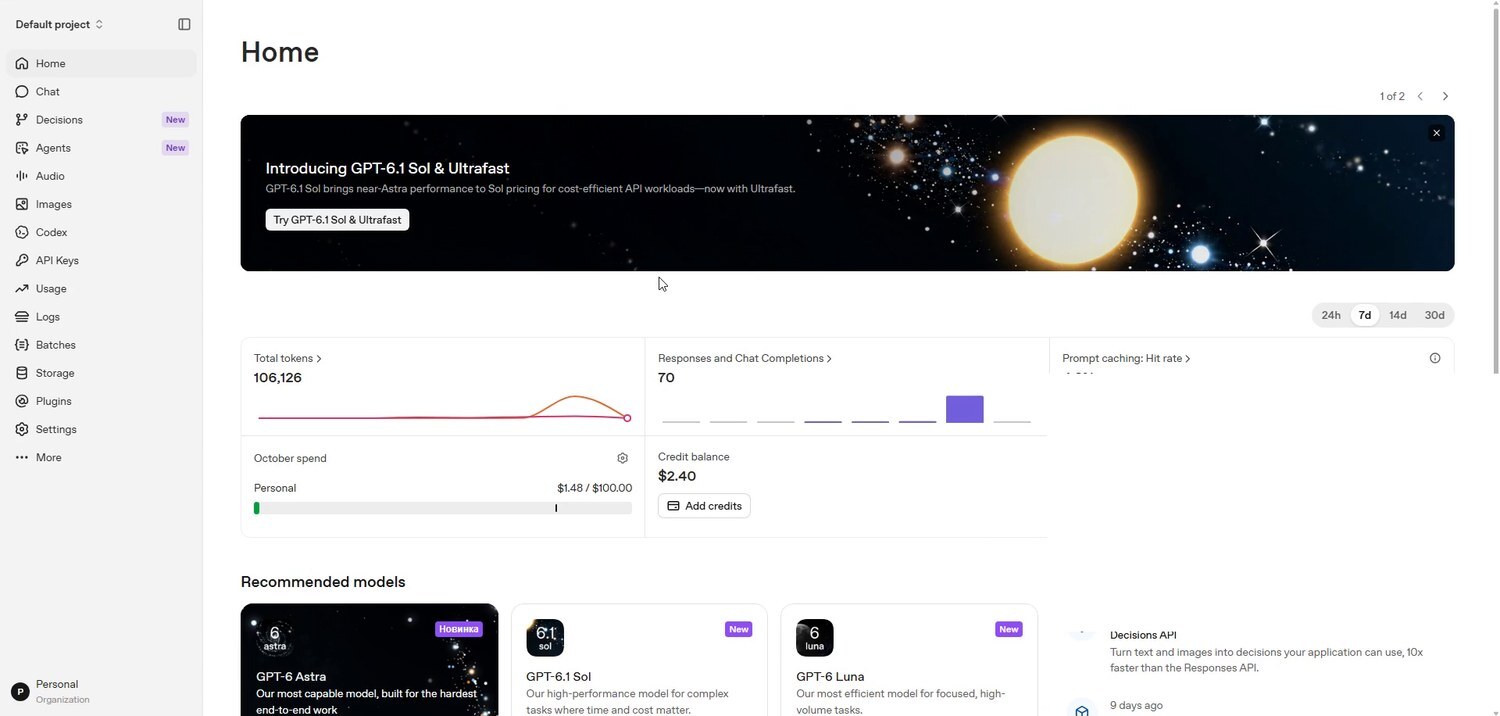The width and height of the screenshot is (1500, 716).
Task: Click the Settings gear icon in sidebar
Action: [x=22, y=429]
